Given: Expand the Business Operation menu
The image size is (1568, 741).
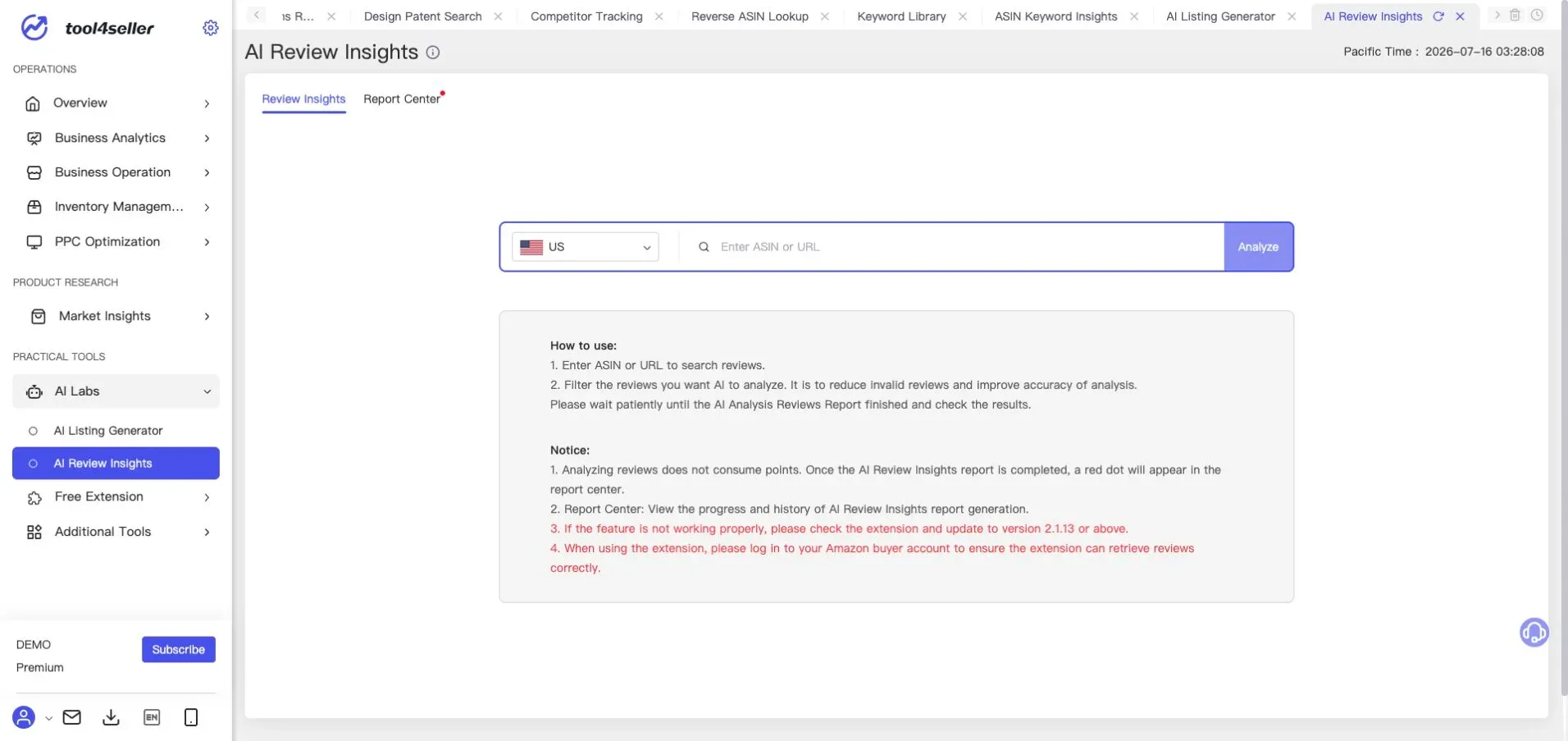Looking at the screenshot, I should point(207,172).
